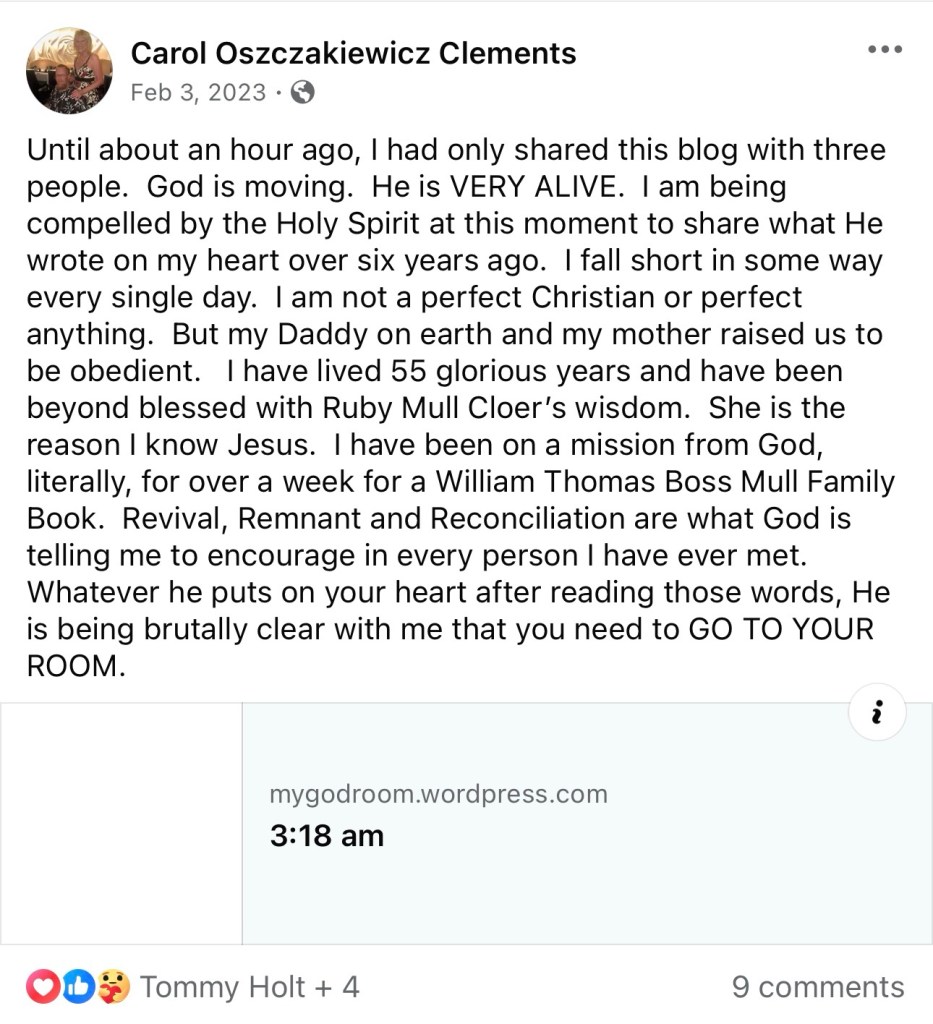Open Carol's round profile picture
This screenshot has width=933, height=1024.
(69, 70)
